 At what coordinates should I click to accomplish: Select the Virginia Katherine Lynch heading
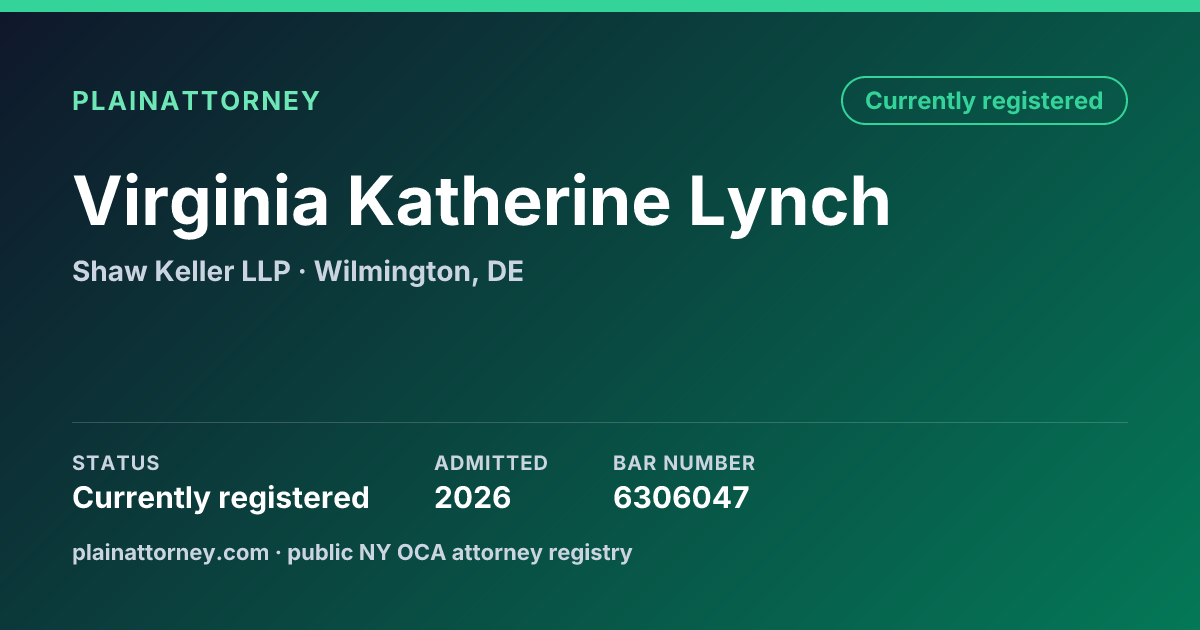point(481,204)
